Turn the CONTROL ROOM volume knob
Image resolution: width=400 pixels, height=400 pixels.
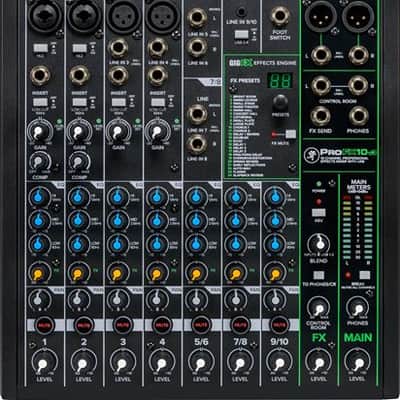pos(318,308)
